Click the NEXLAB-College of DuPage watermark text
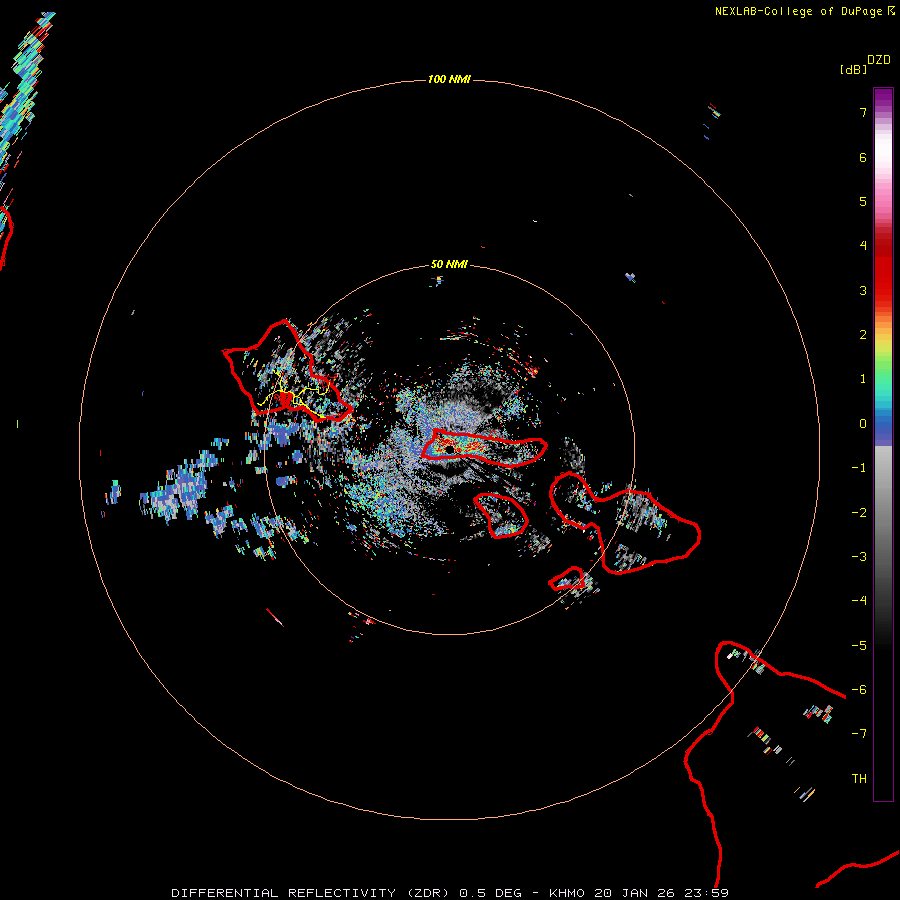This screenshot has height=900, width=900. [x=804, y=11]
